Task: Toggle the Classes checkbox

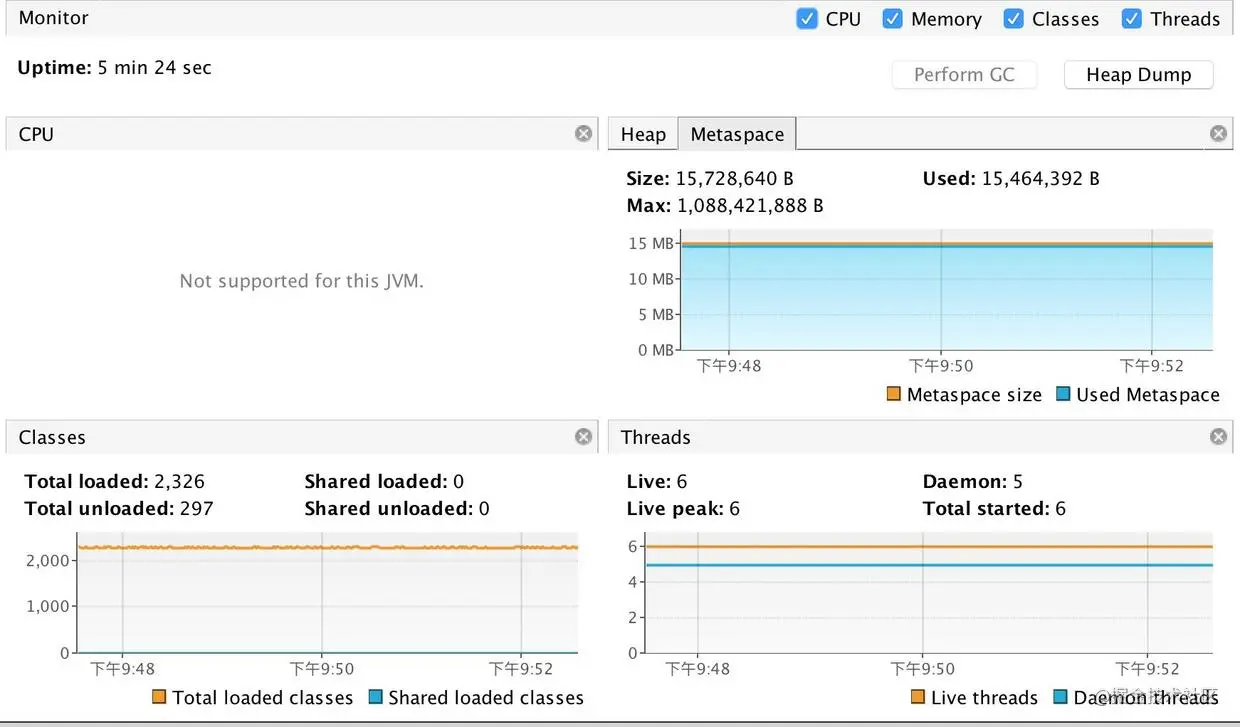Action: (x=1013, y=18)
